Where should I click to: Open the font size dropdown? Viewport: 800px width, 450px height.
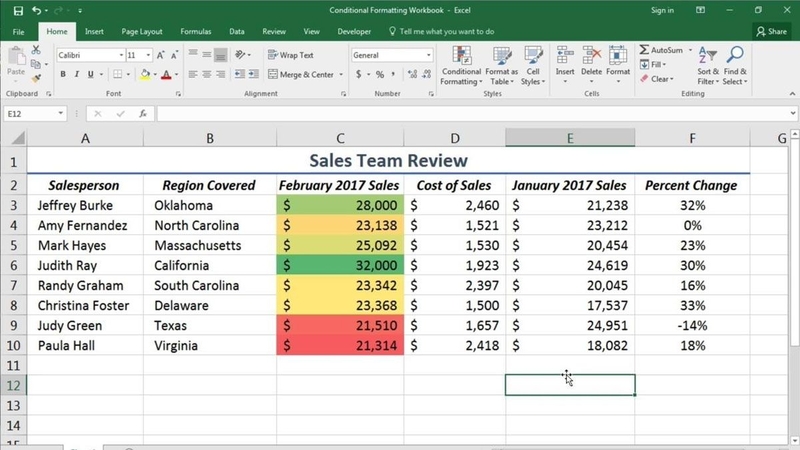click(148, 55)
